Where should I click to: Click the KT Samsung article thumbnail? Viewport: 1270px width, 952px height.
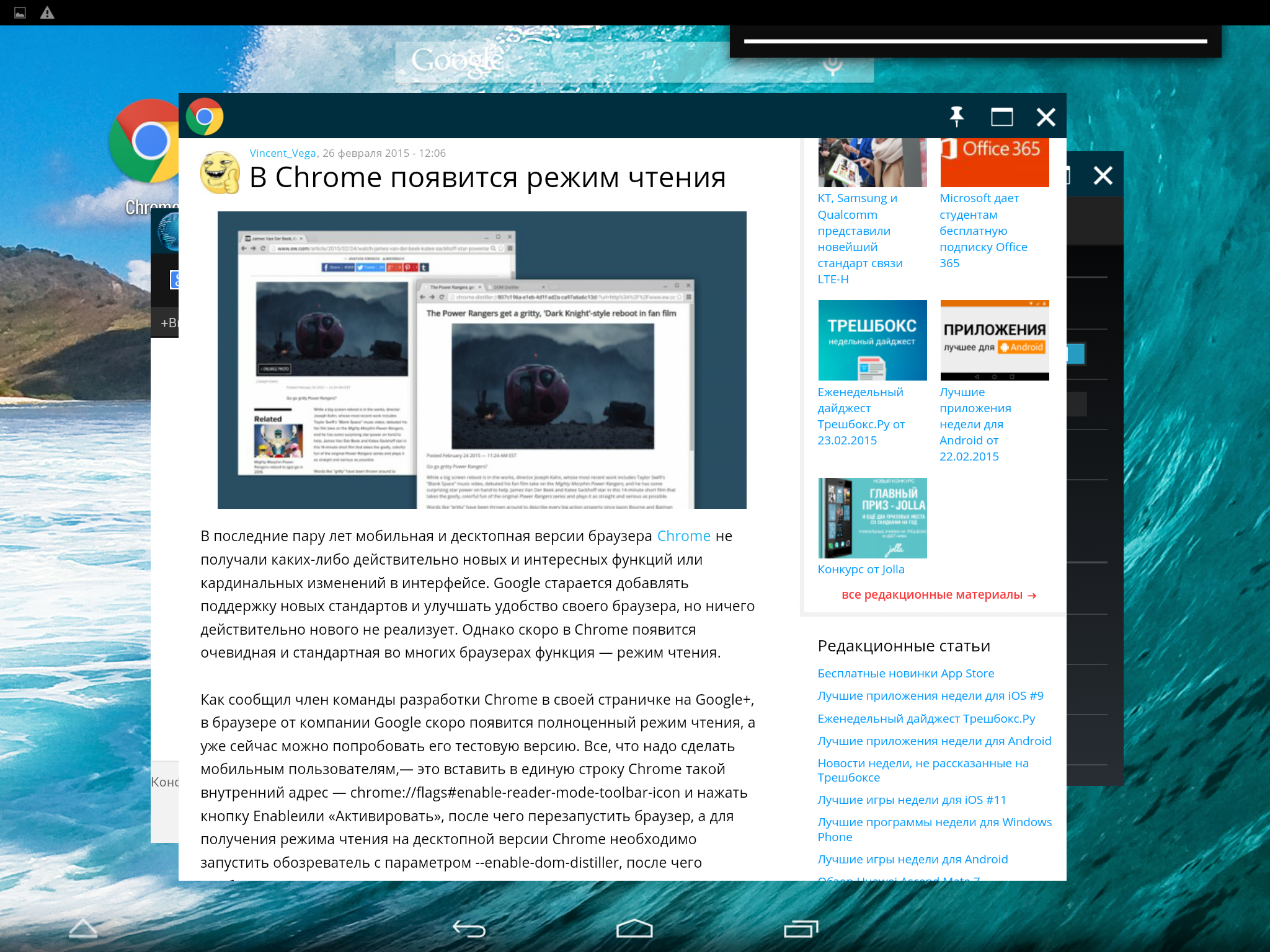(873, 162)
